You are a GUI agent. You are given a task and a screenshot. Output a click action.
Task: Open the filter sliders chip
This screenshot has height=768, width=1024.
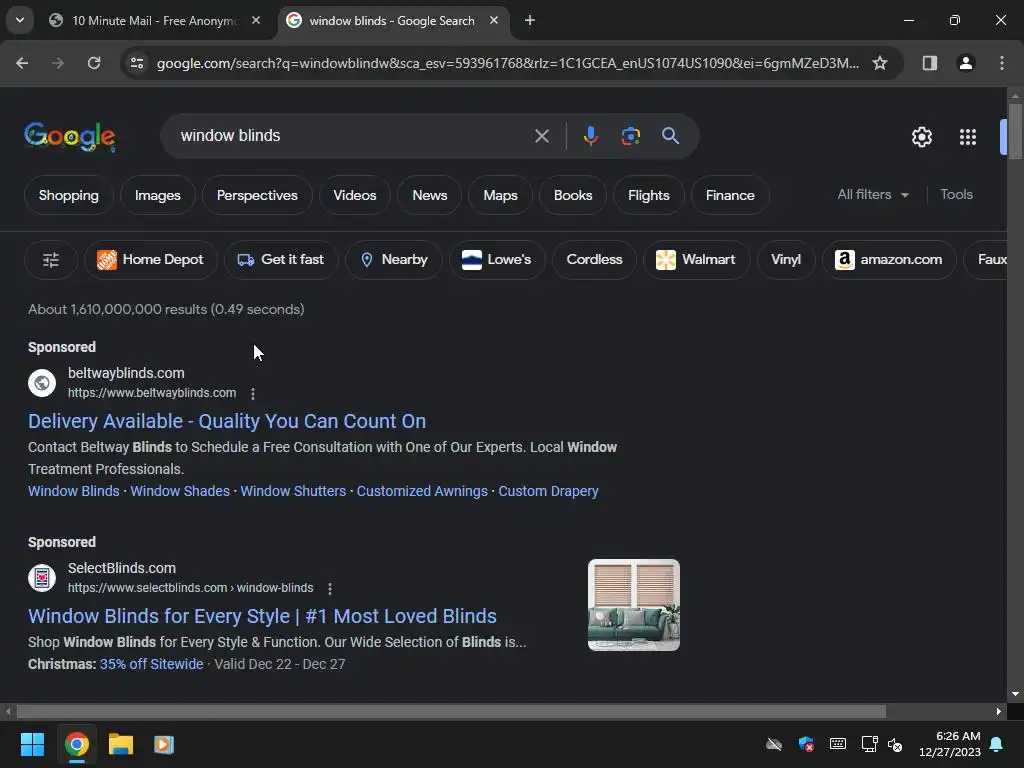[x=51, y=260]
